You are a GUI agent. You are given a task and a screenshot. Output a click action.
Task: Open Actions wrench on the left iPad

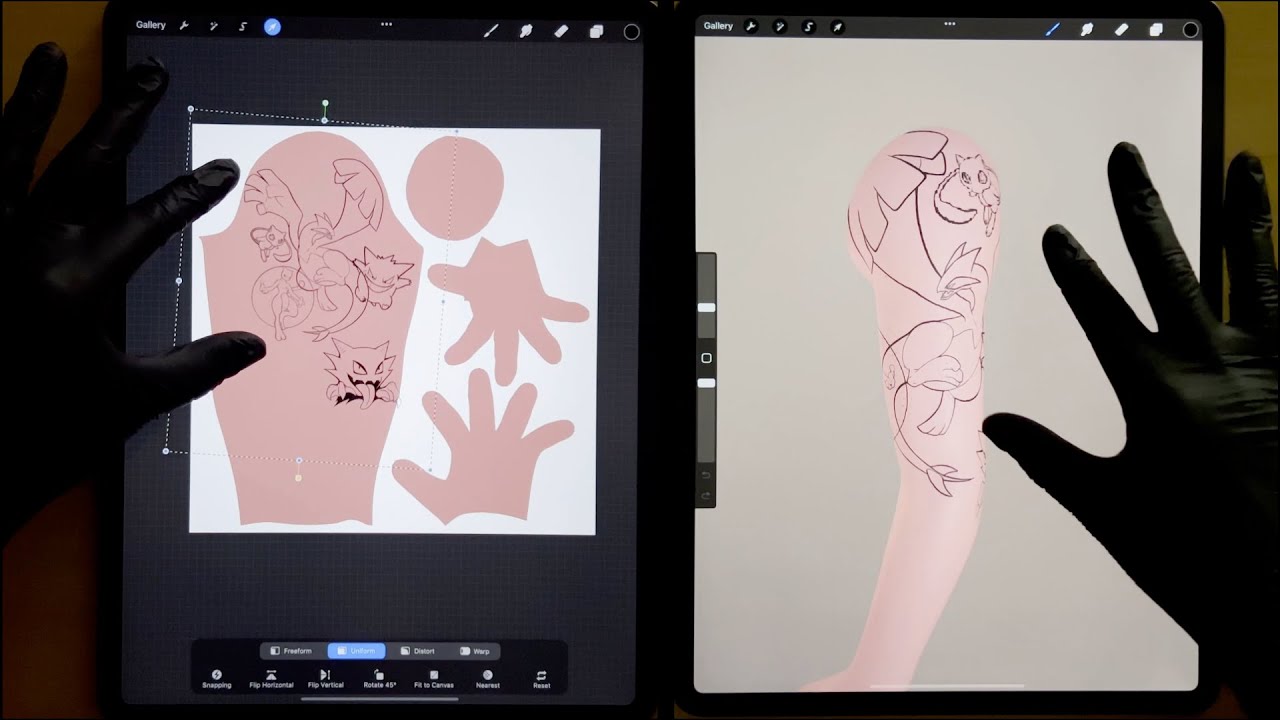184,26
